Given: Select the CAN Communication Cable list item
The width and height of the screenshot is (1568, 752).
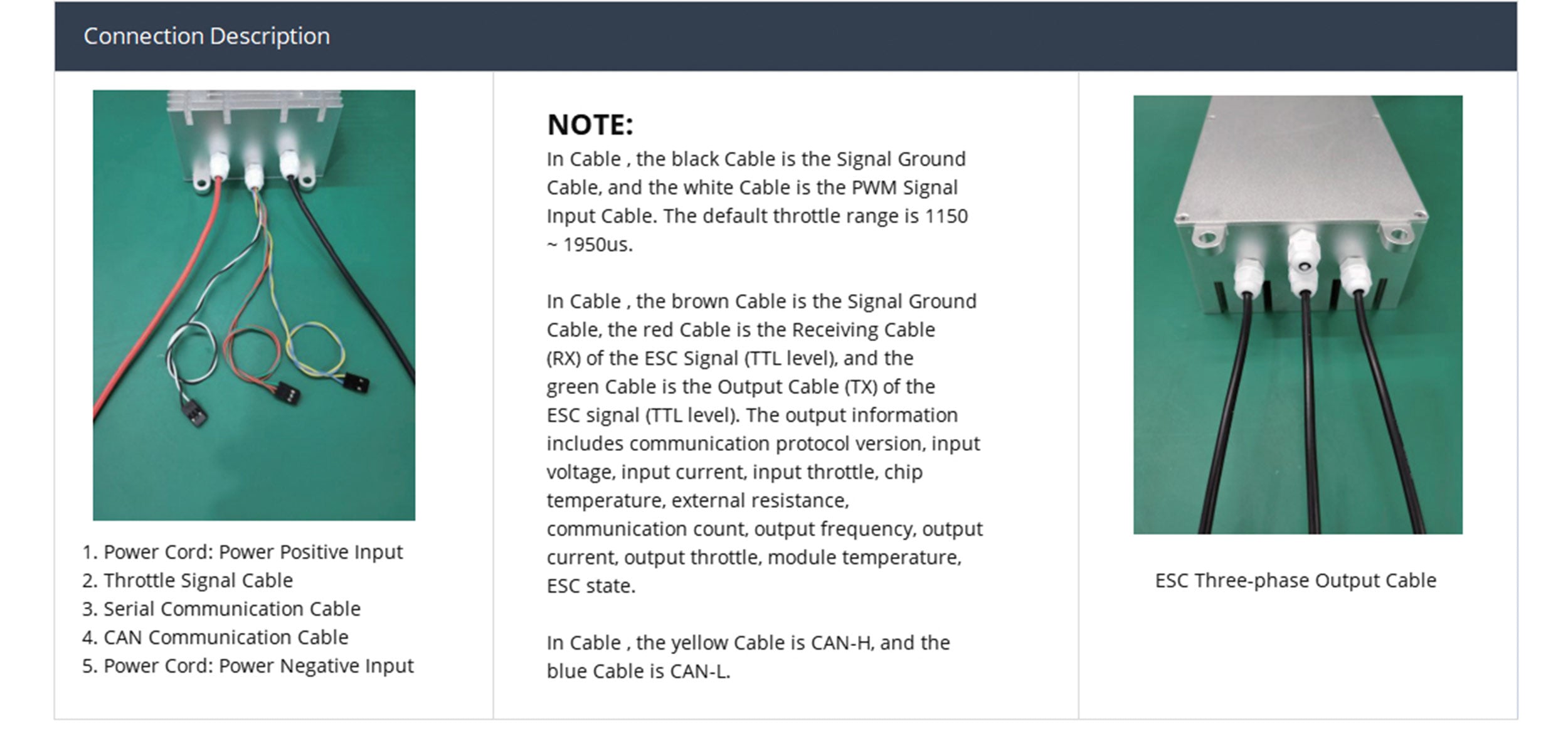Looking at the screenshot, I should [x=215, y=637].
